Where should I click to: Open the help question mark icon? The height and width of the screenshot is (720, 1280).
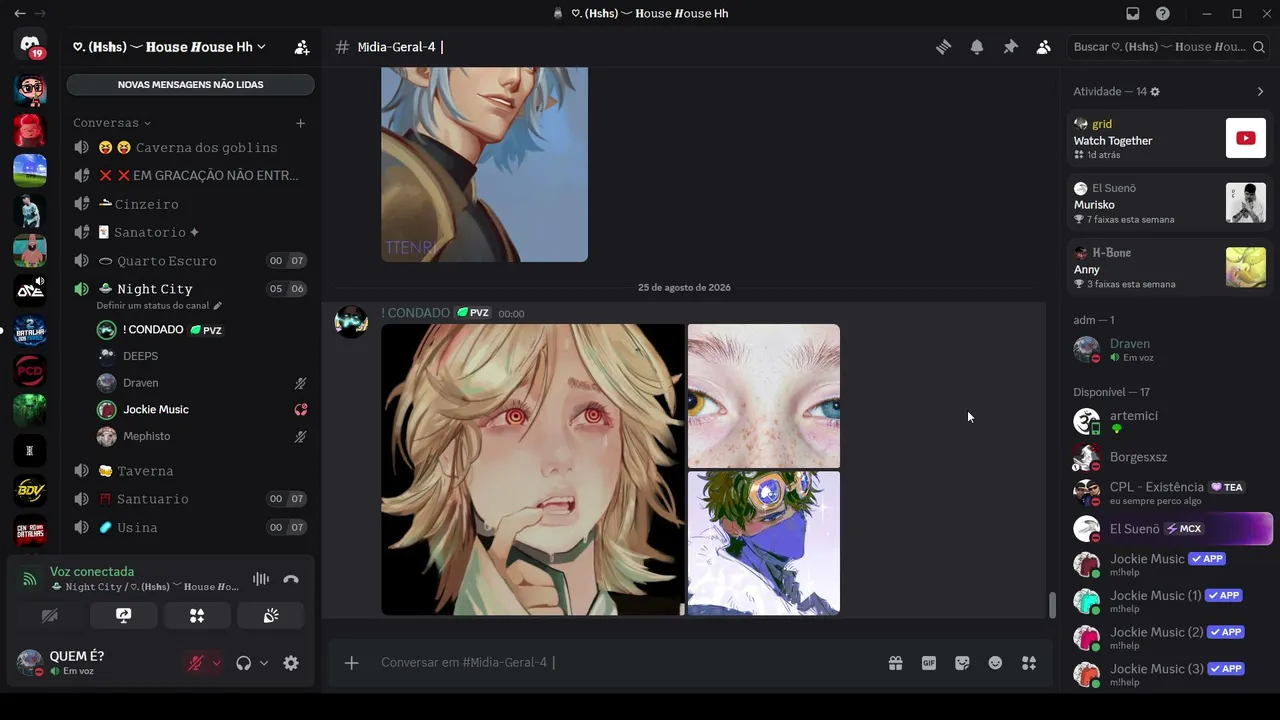1163,14
